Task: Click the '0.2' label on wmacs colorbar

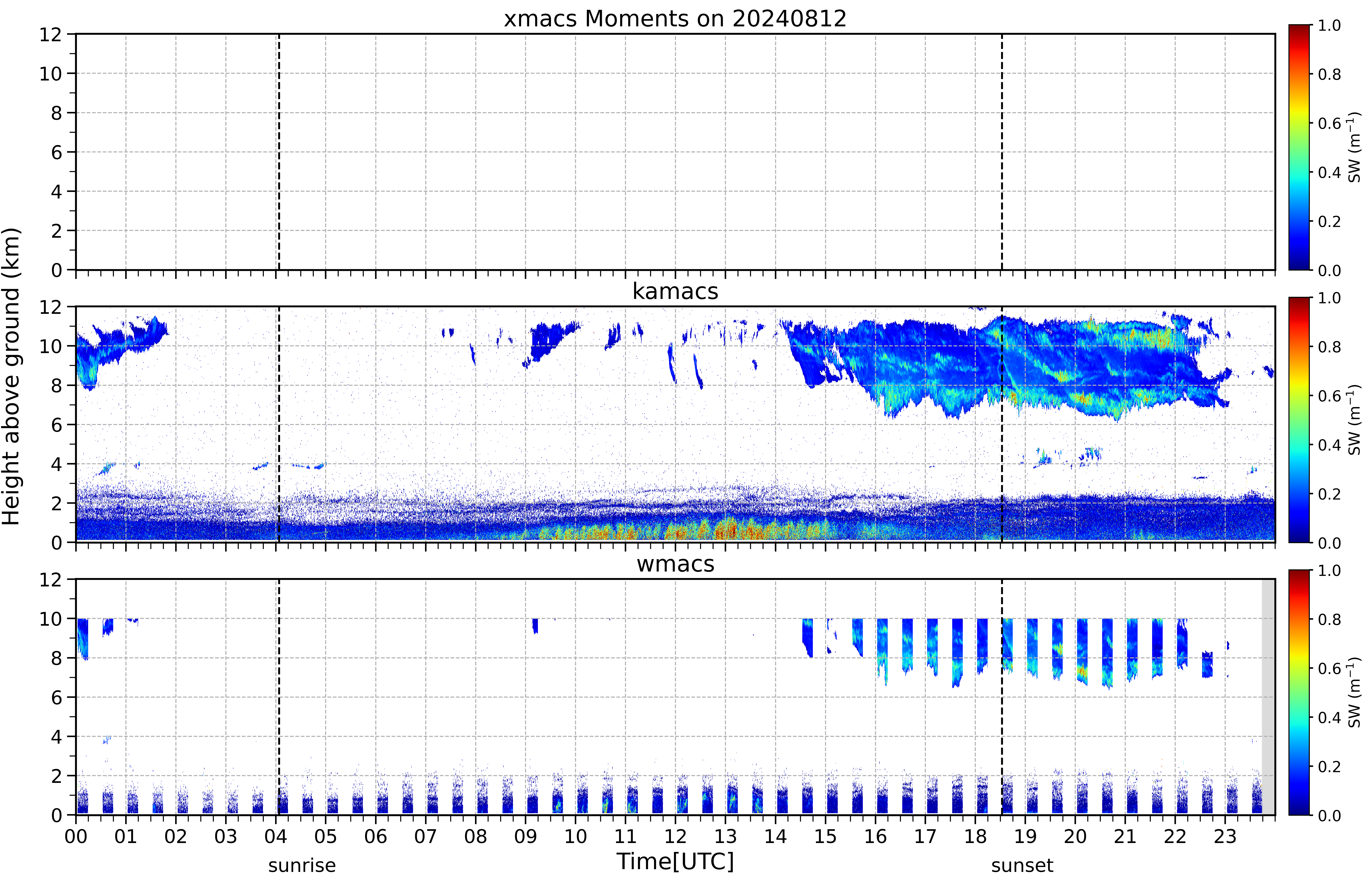Action: (1329, 767)
